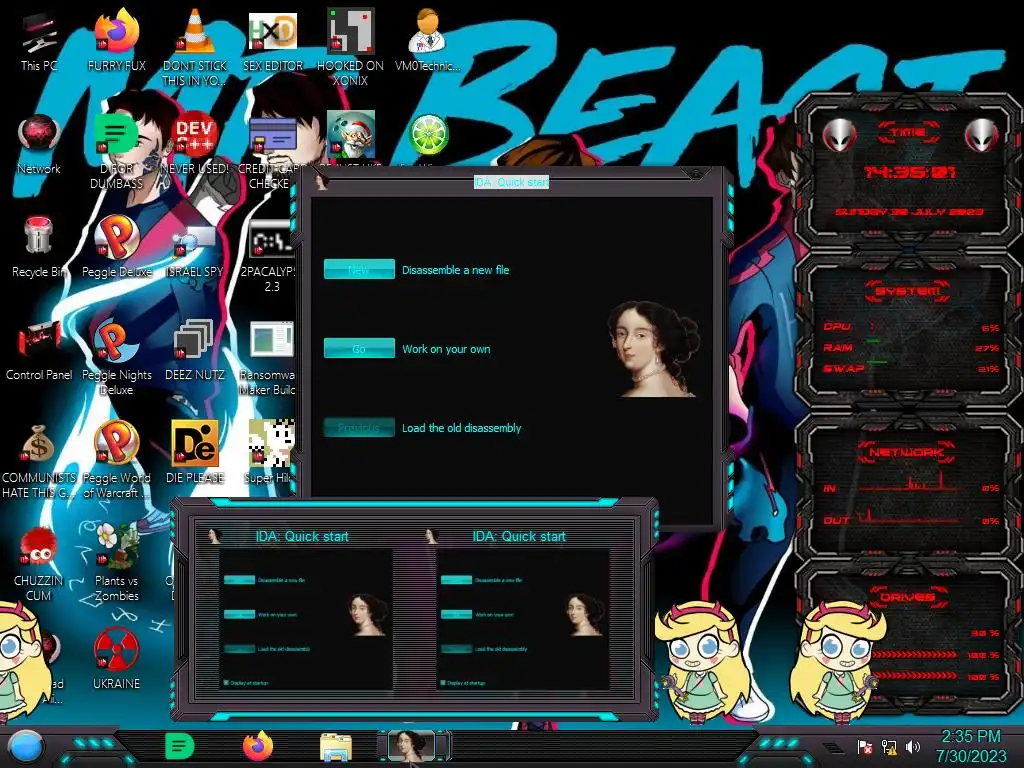Select the Ransomware Maker Builder icon
The height and width of the screenshot is (768, 1024).
[269, 357]
